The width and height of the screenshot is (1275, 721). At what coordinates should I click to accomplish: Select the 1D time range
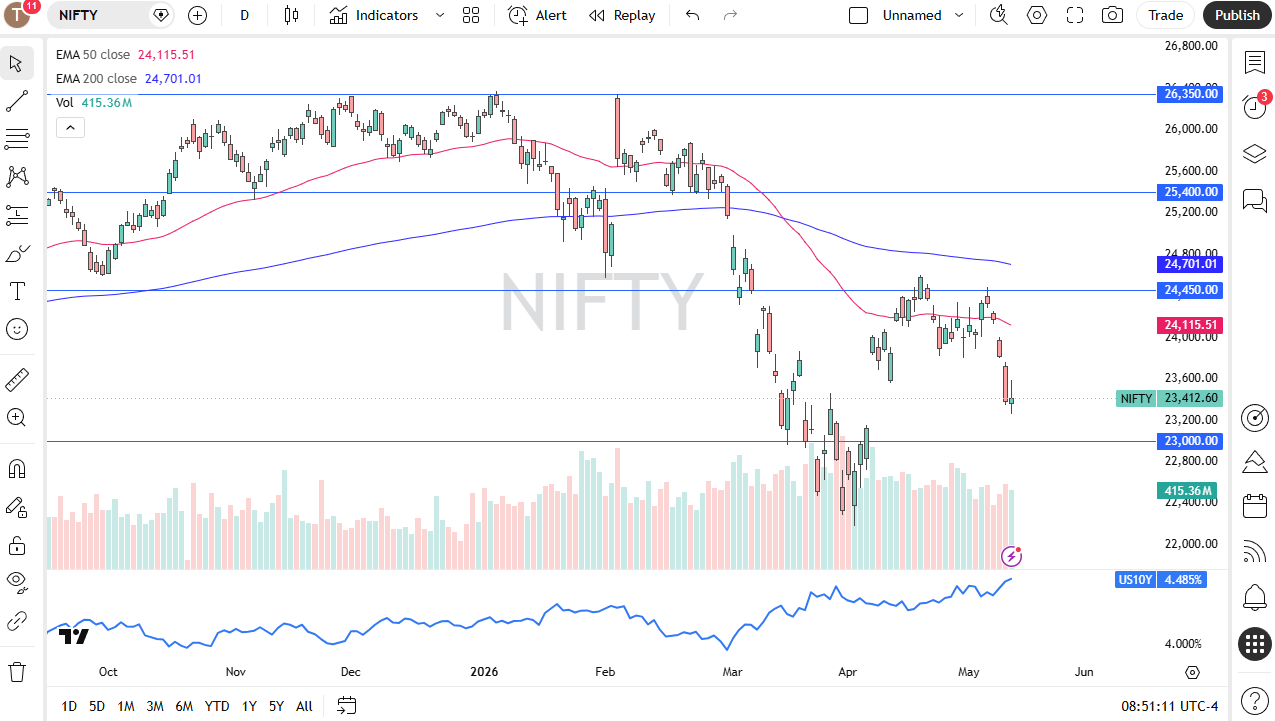69,706
